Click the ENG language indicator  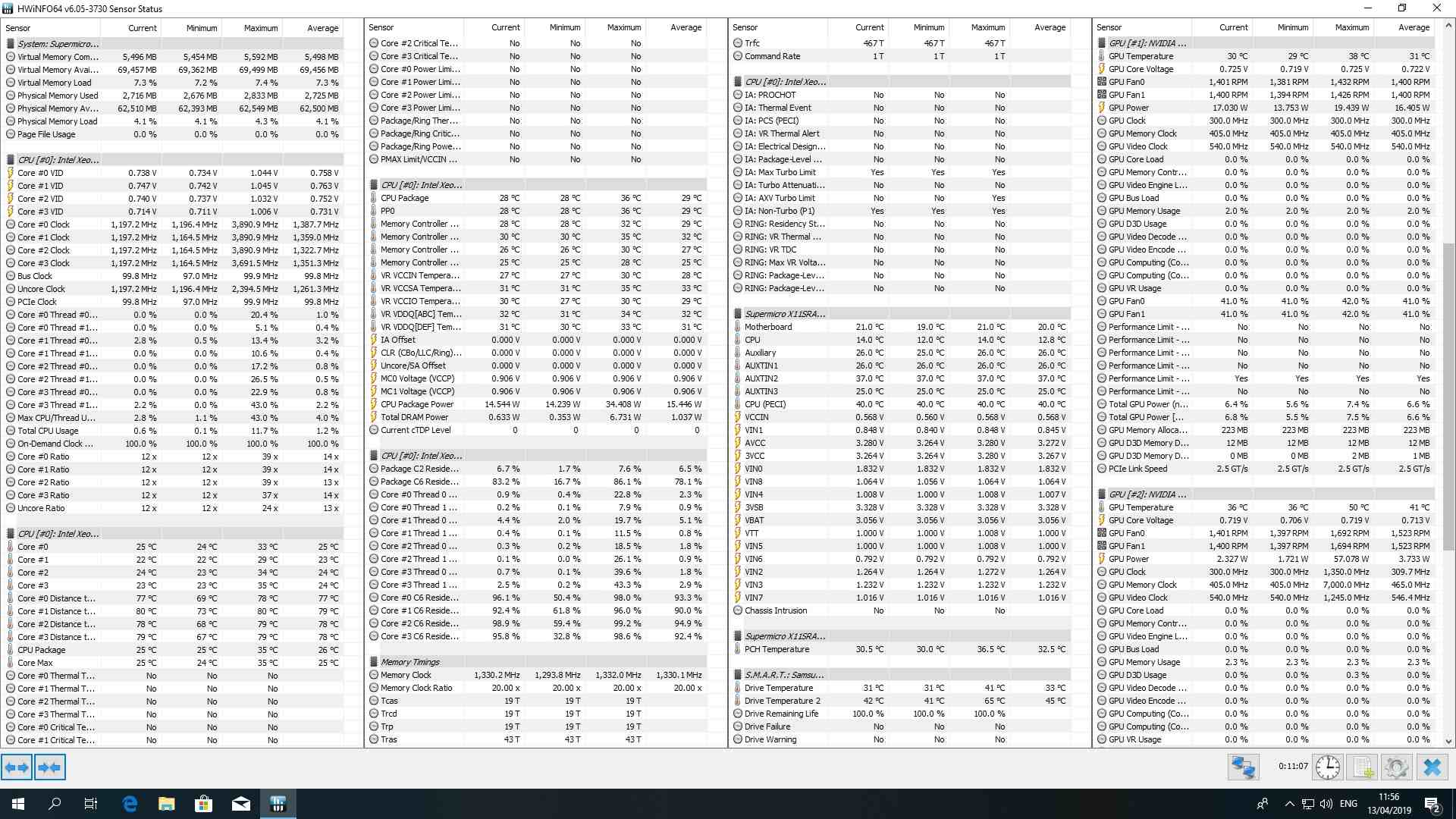pos(1348,804)
